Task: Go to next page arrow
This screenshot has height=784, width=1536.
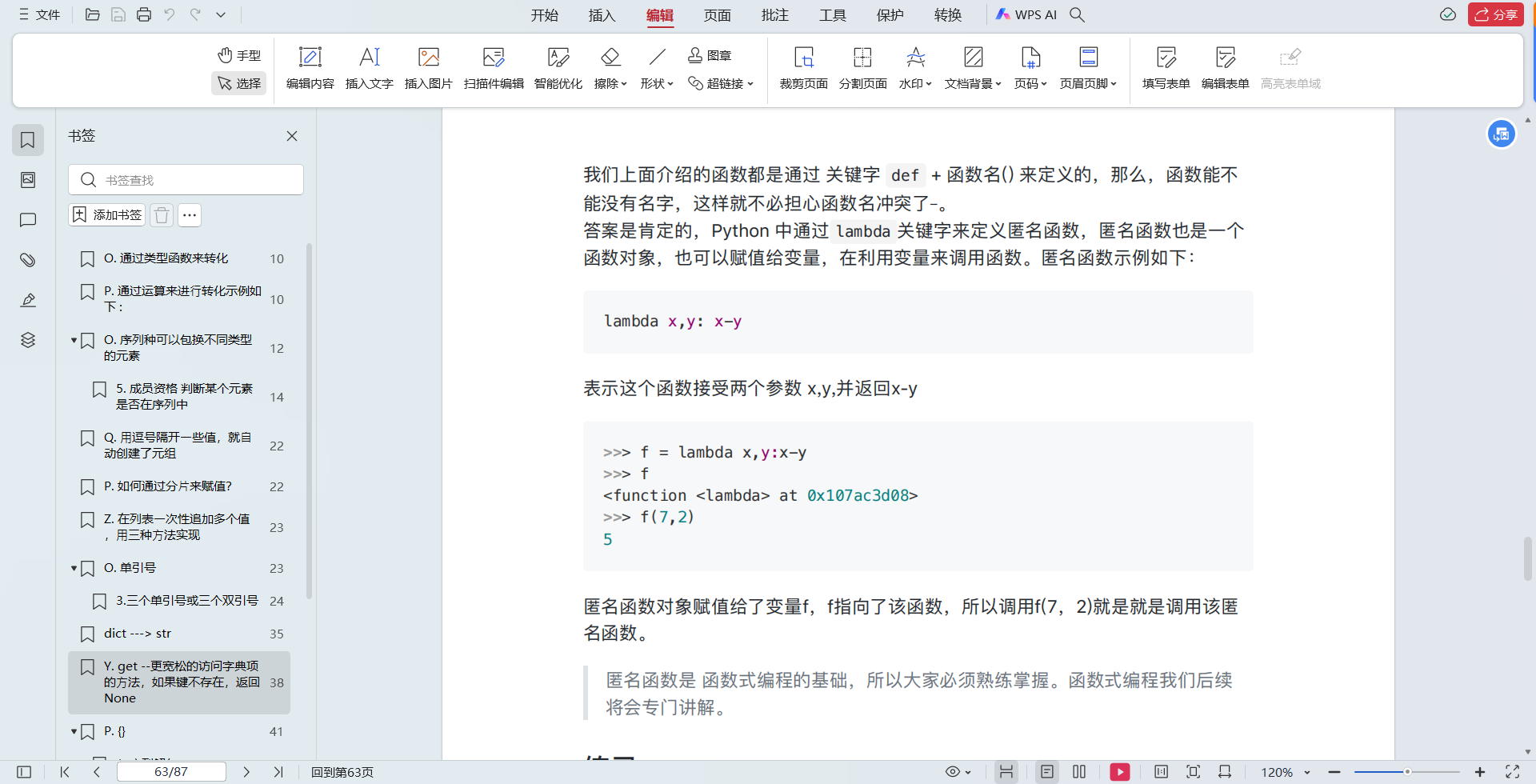Action: [x=246, y=772]
